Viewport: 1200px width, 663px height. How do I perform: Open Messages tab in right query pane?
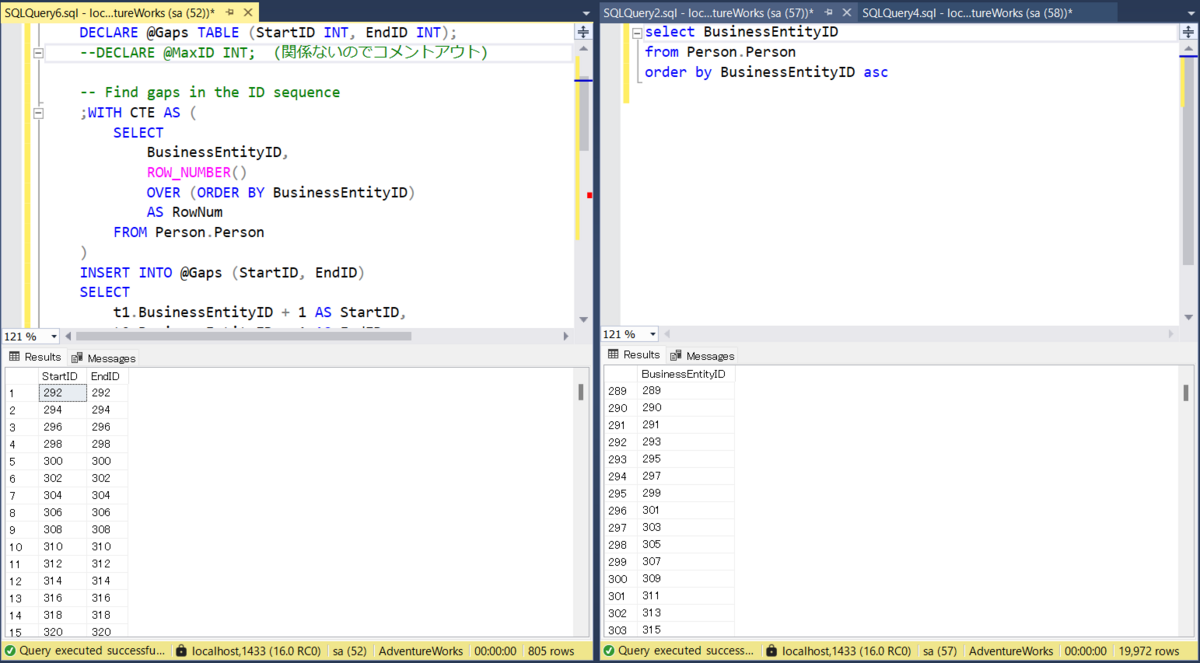[x=702, y=355]
